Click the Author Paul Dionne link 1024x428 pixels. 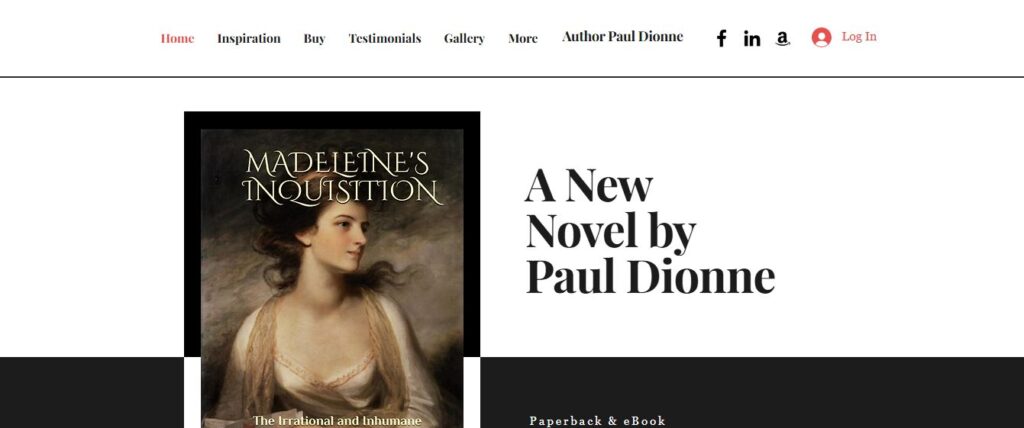622,37
